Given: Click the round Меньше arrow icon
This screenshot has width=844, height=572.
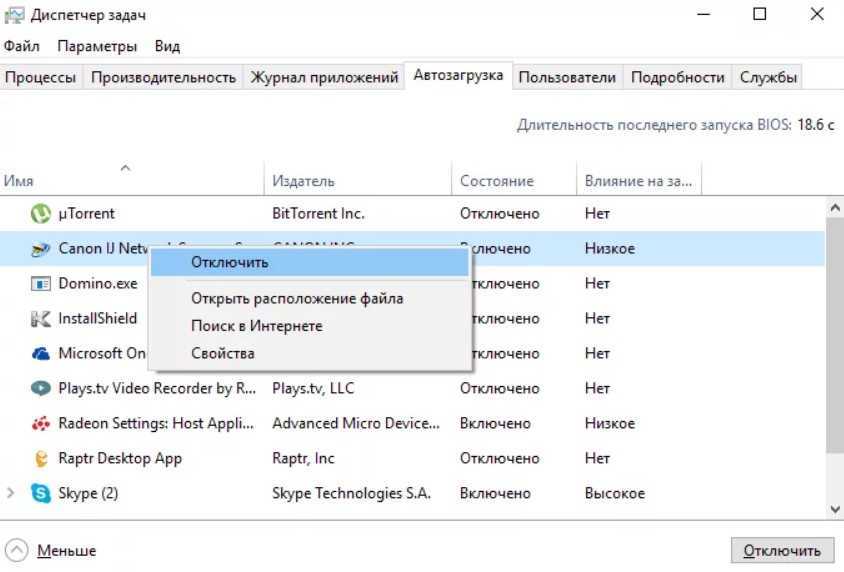Looking at the screenshot, I should pyautogui.click(x=16, y=550).
